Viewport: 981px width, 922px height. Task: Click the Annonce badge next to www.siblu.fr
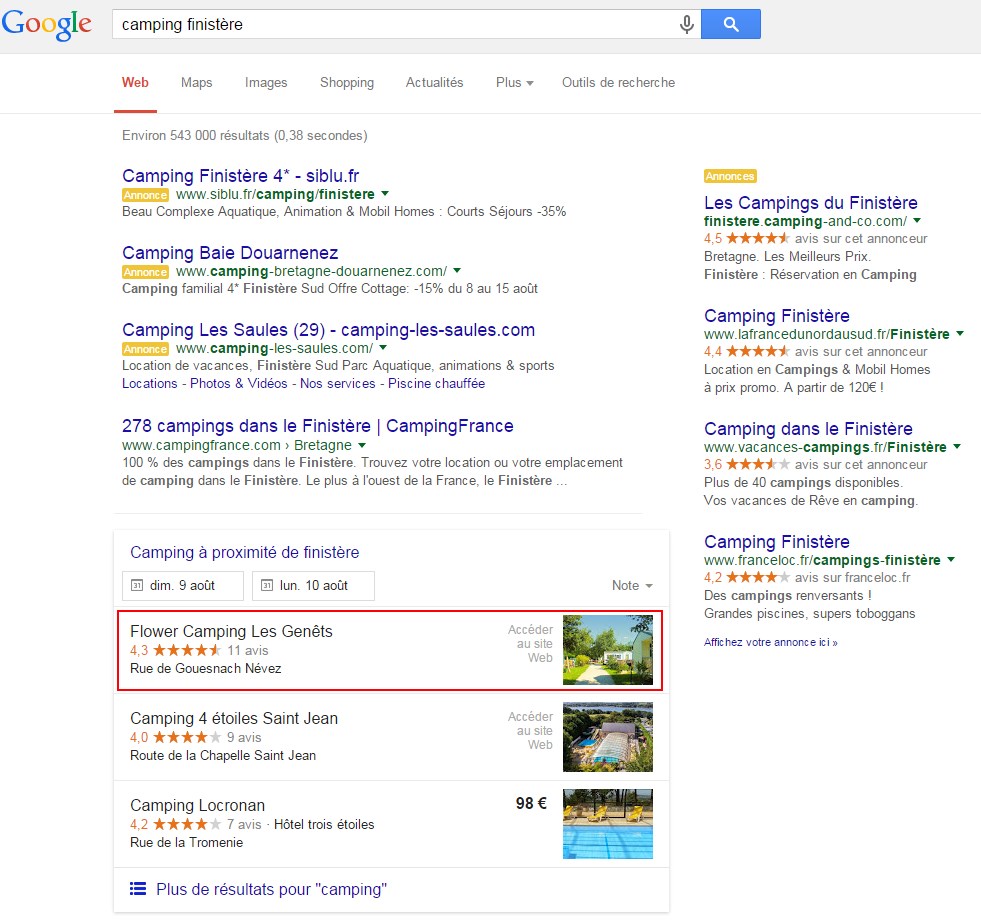145,195
